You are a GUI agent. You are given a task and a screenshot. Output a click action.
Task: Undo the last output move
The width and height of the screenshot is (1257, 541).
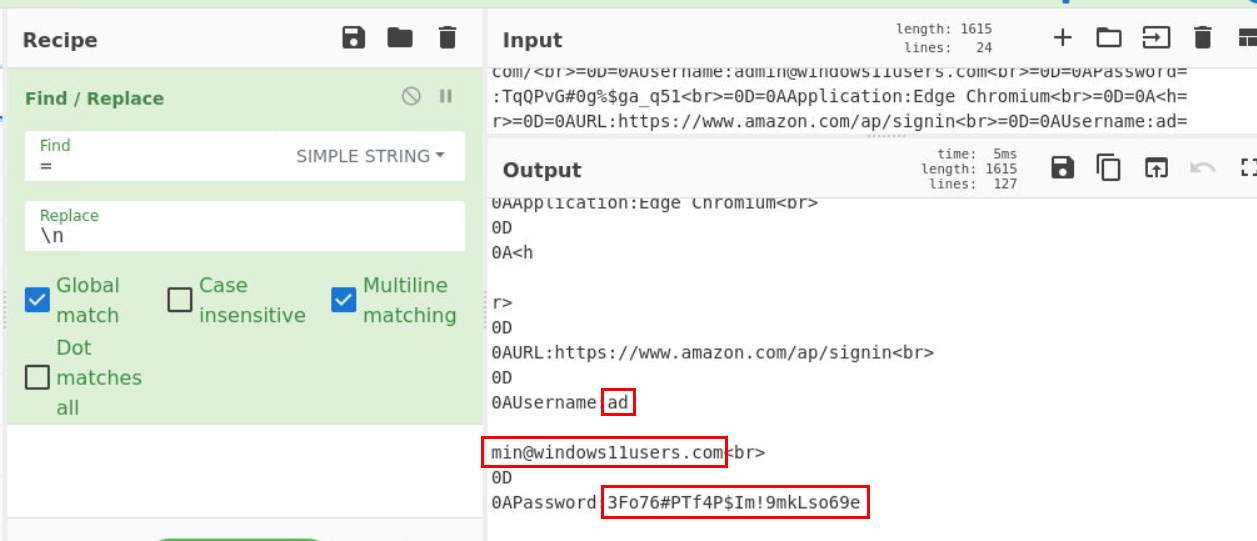tap(1202, 168)
